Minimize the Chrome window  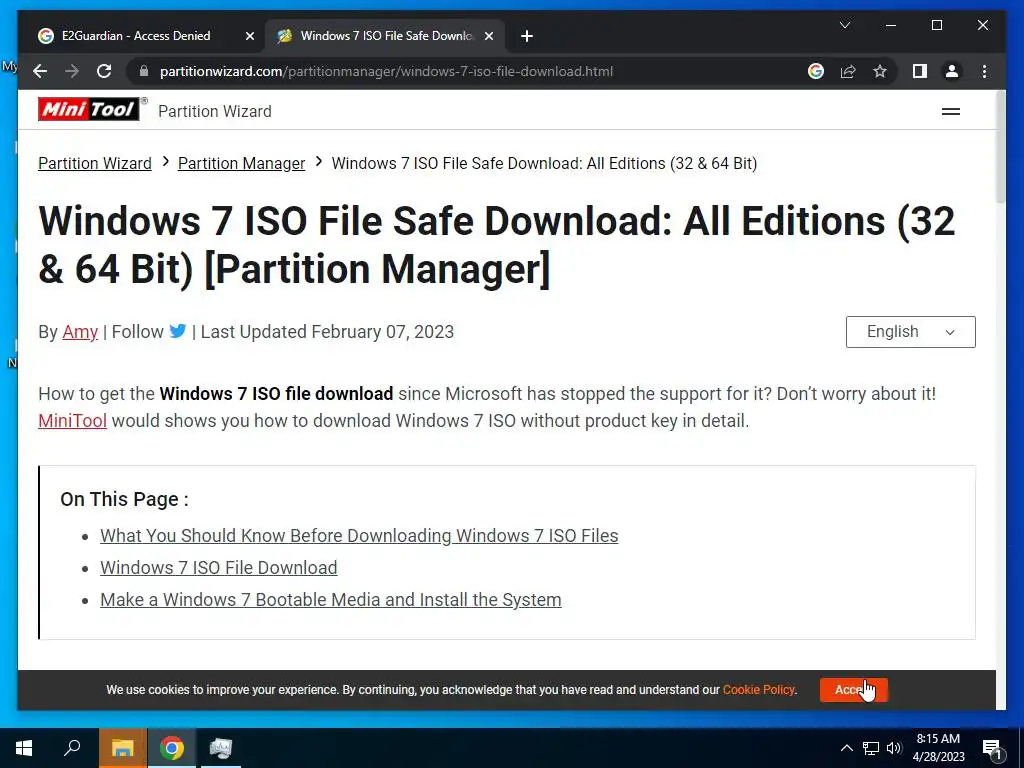891,25
